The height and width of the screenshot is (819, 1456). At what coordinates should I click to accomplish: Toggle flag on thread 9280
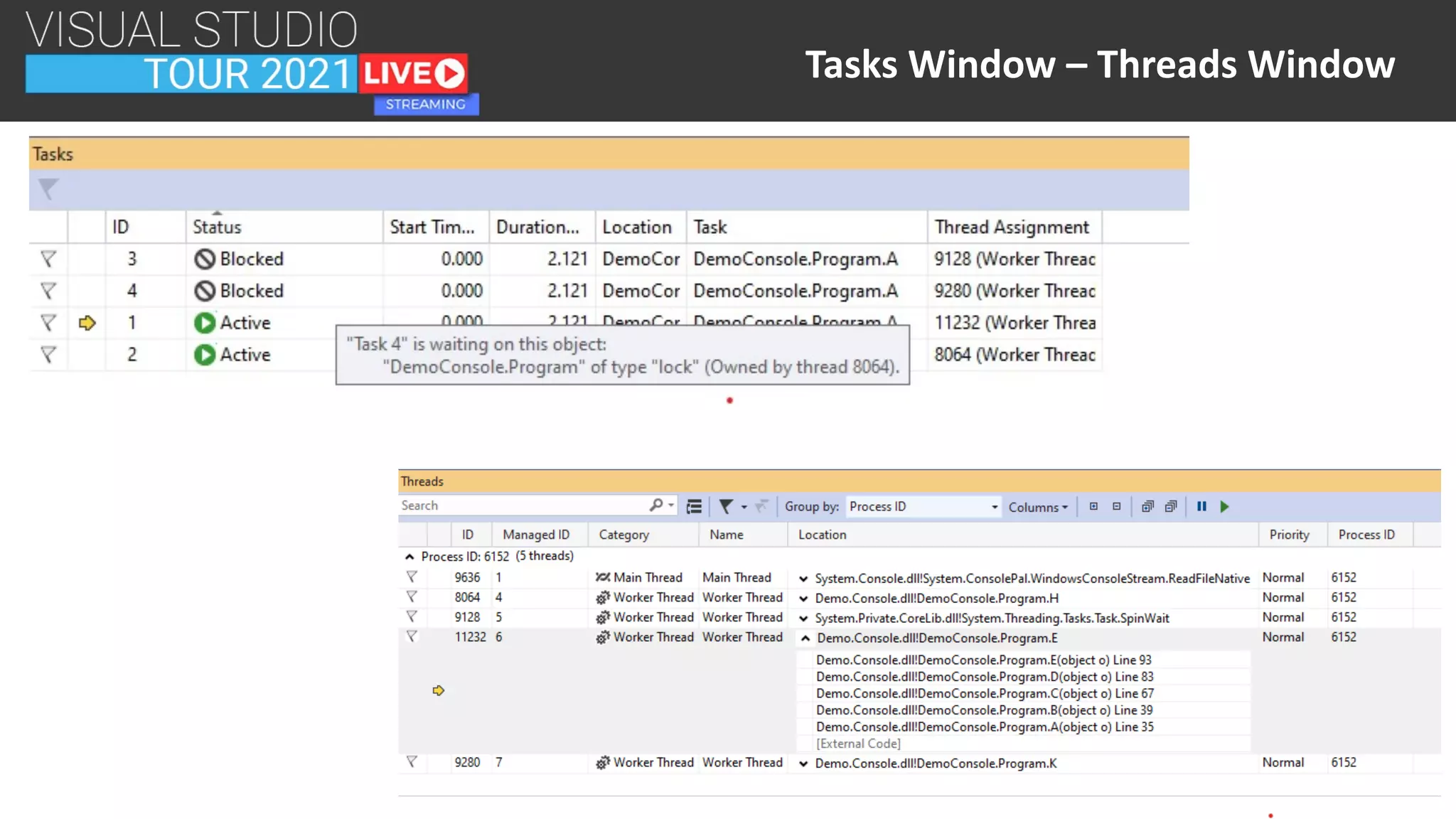tap(412, 761)
